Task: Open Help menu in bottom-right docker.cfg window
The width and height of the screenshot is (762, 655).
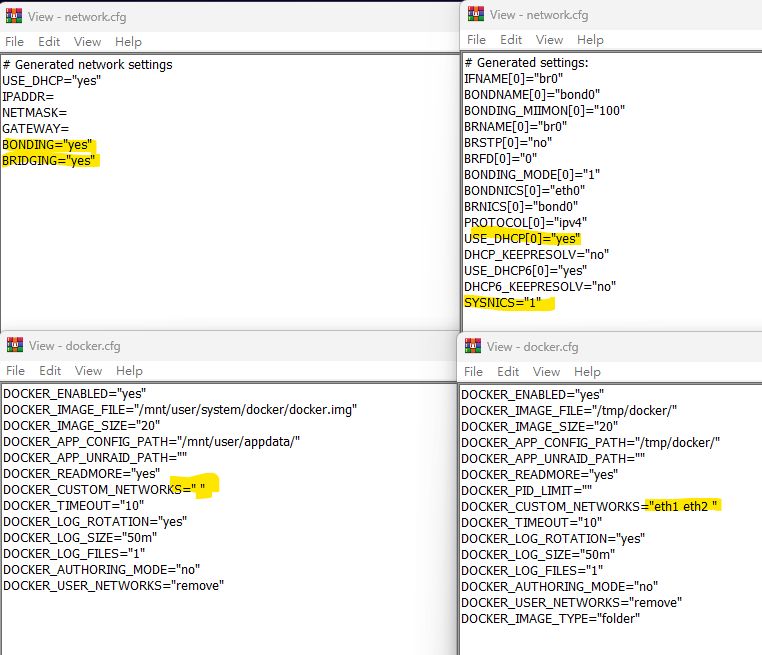Action: point(588,372)
